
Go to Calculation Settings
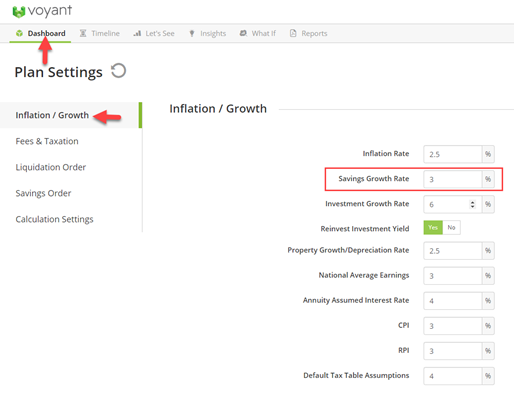point(54,219)
